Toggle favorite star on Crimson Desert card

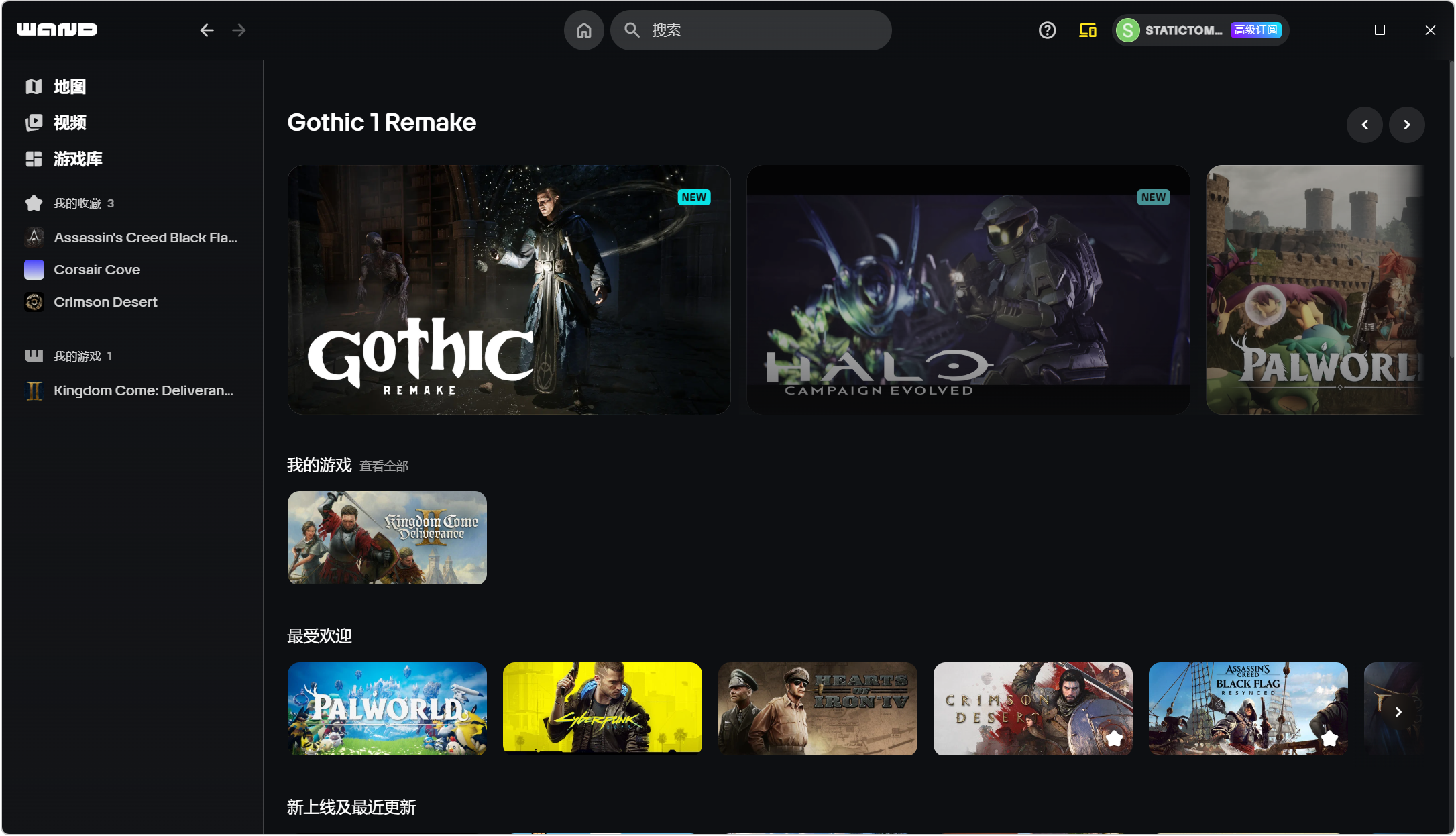click(1115, 739)
